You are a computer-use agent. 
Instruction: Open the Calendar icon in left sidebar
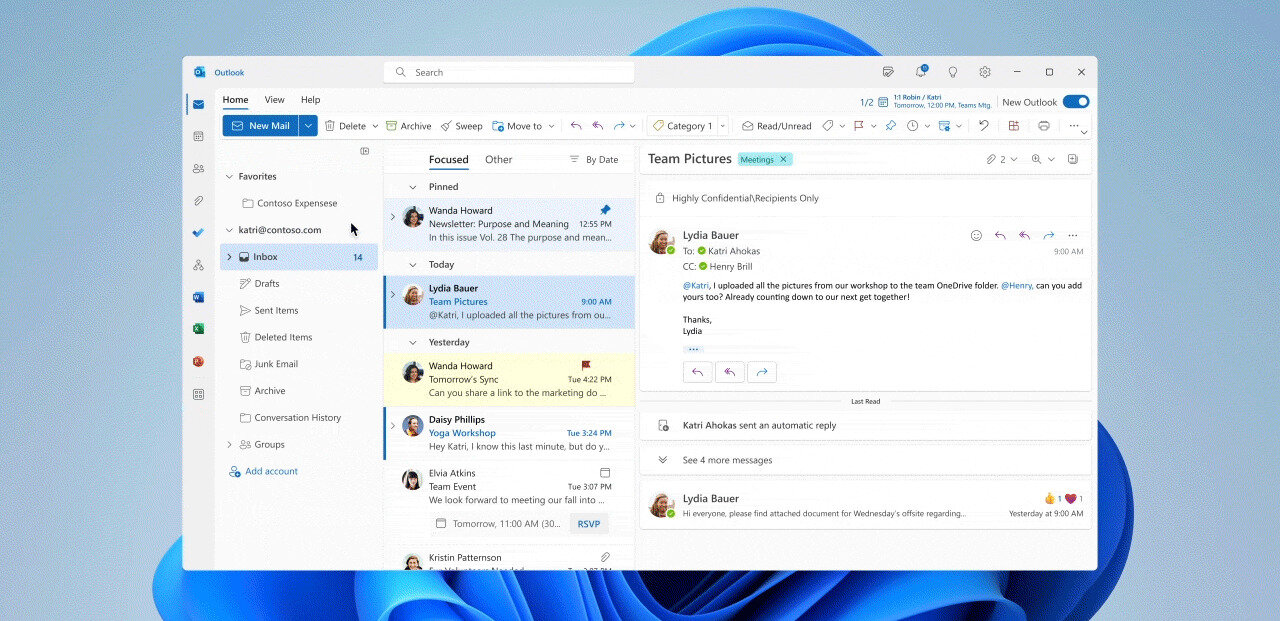199,136
